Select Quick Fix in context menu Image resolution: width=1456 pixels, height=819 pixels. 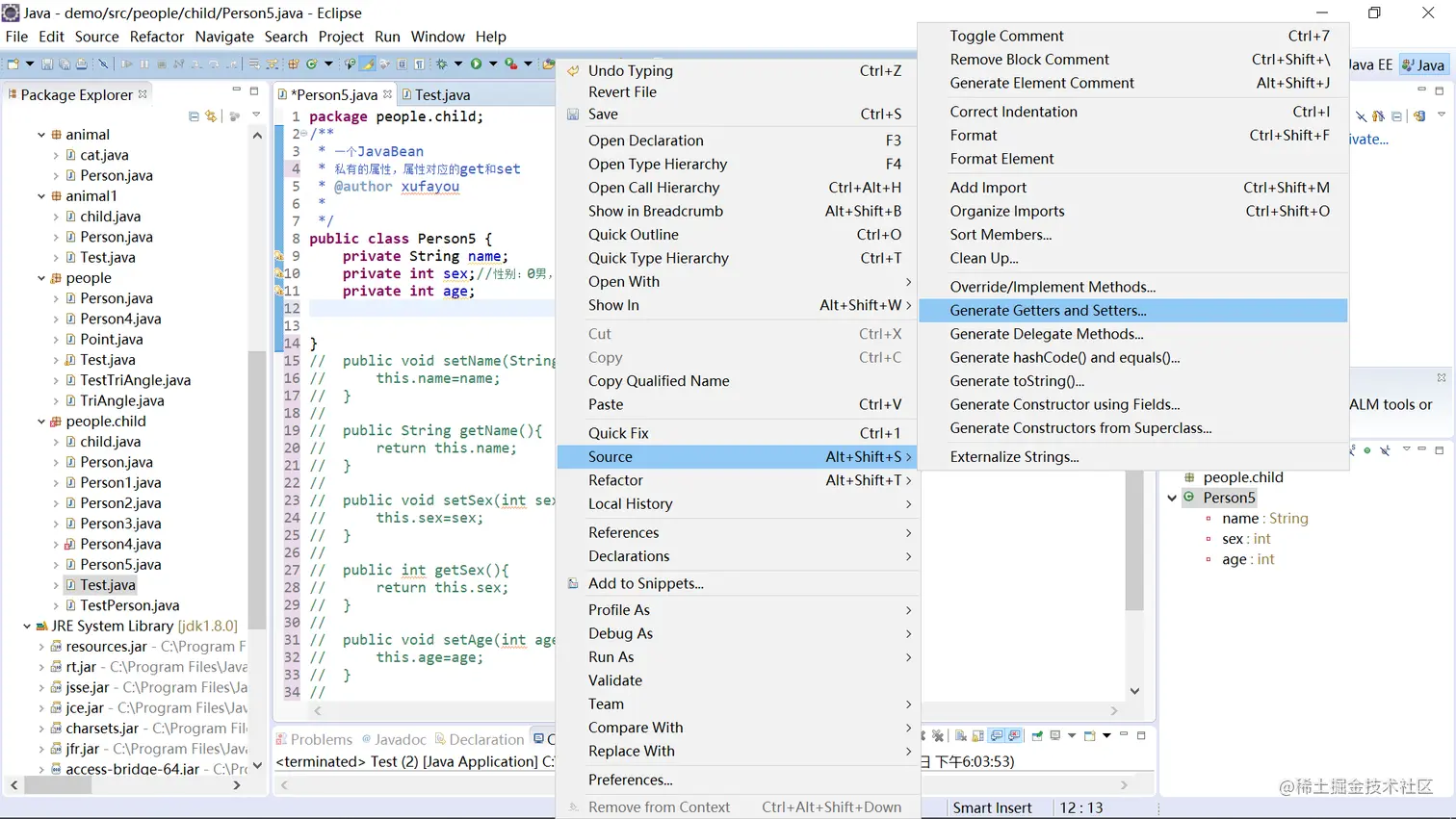pos(738,433)
